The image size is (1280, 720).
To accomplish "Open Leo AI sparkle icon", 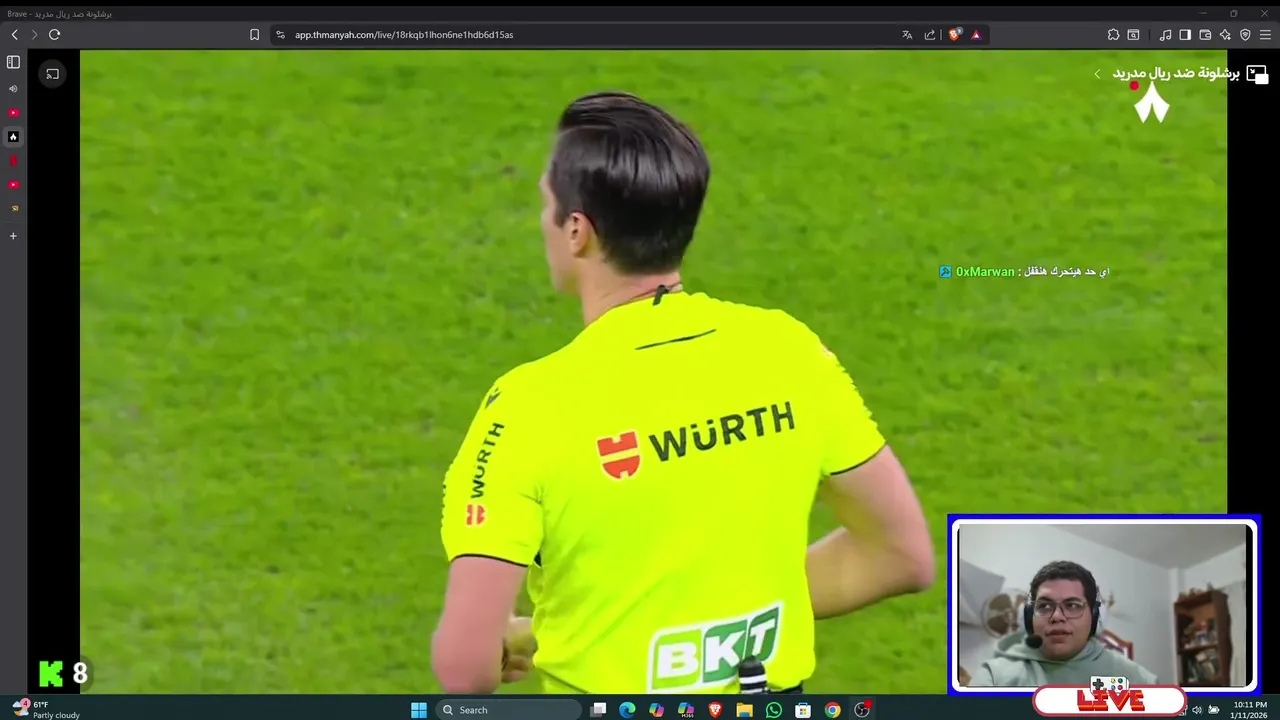I will (1225, 34).
